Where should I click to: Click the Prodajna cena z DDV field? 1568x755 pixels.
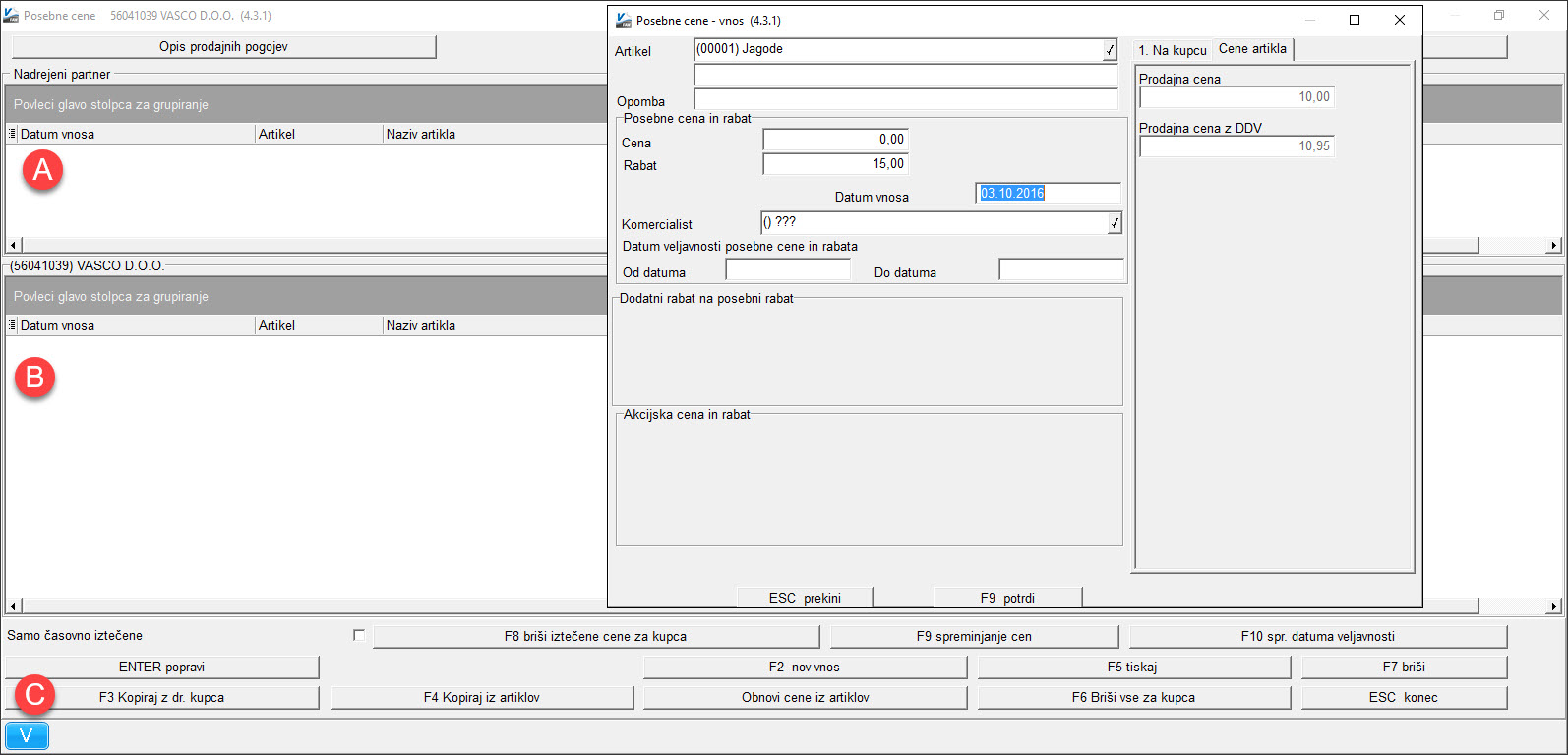[x=1236, y=146]
